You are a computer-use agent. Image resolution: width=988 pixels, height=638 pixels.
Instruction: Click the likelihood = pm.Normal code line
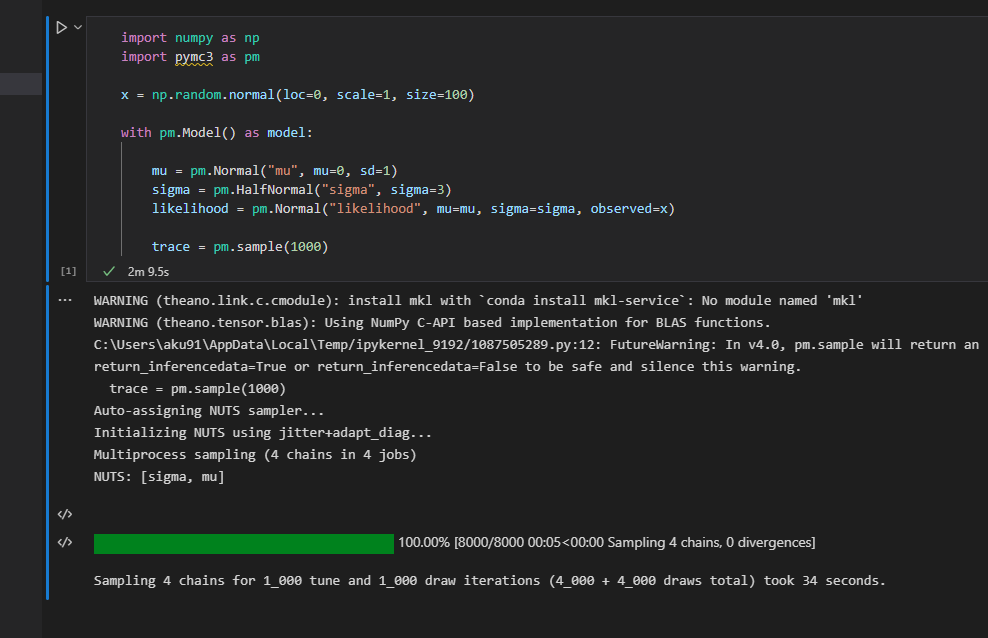coord(413,209)
